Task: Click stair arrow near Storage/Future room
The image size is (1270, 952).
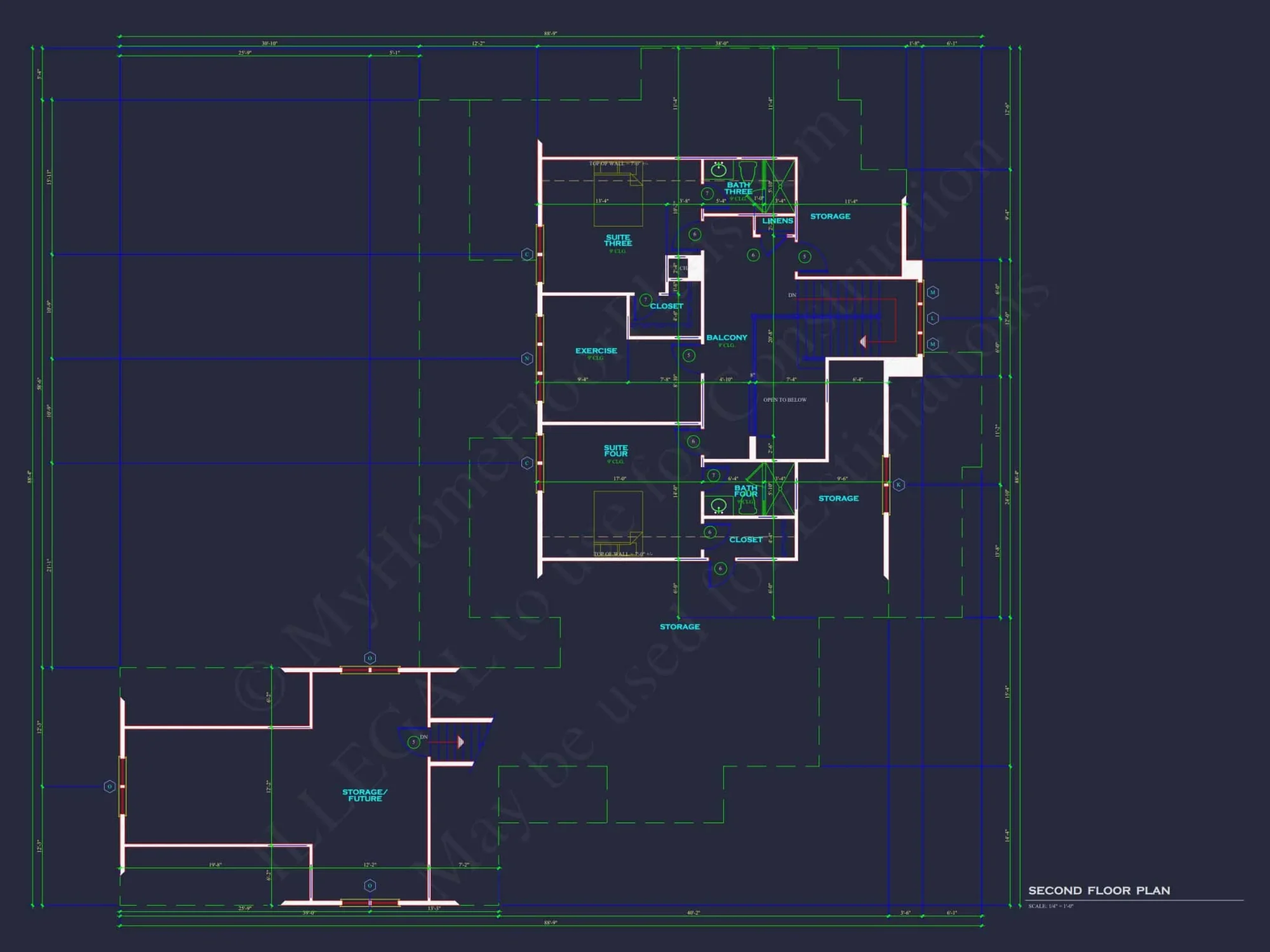Action: pyautogui.click(x=460, y=742)
